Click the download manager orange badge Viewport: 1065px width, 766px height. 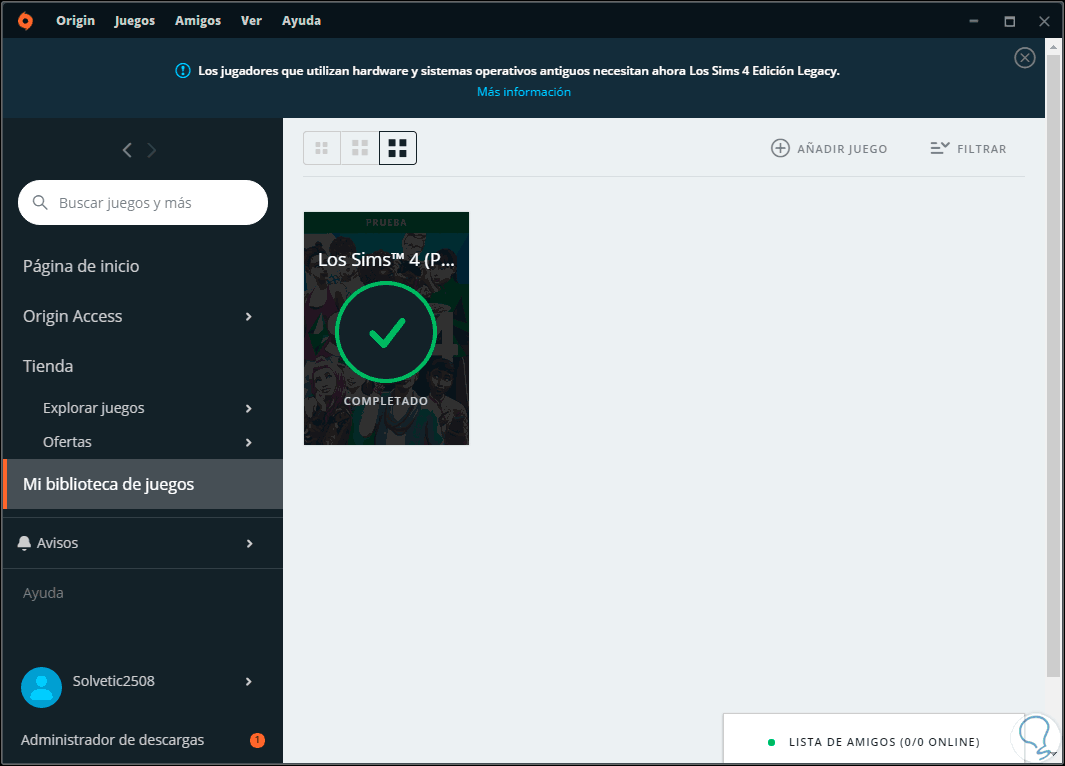coord(257,740)
